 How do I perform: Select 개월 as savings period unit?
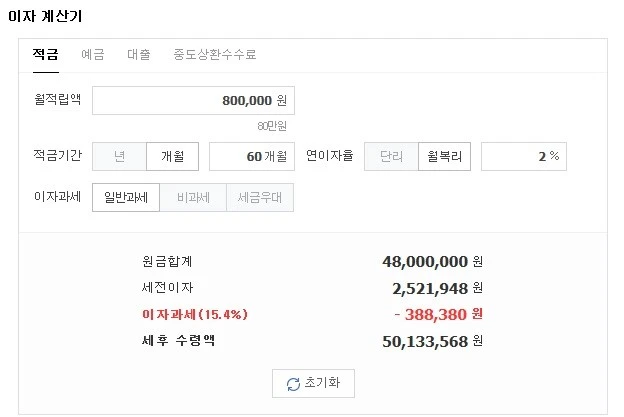coord(173,156)
